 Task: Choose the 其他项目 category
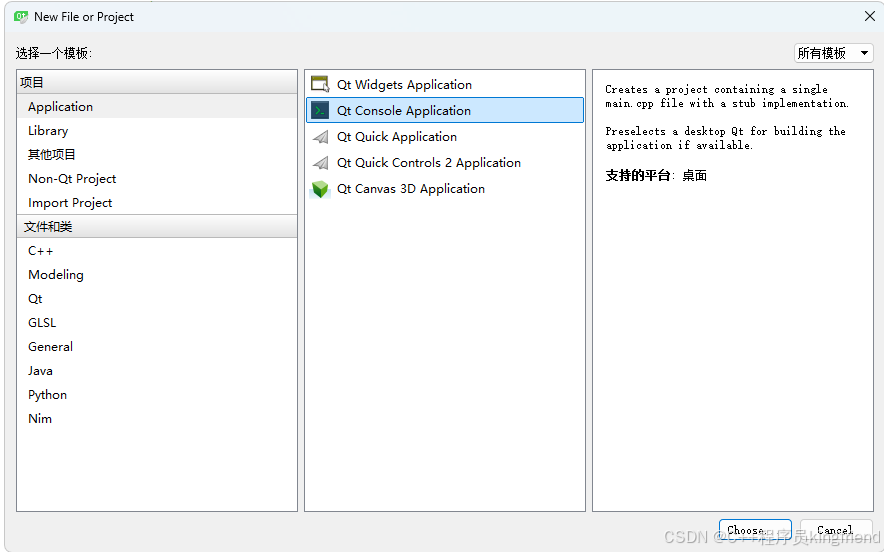pyautogui.click(x=52, y=155)
